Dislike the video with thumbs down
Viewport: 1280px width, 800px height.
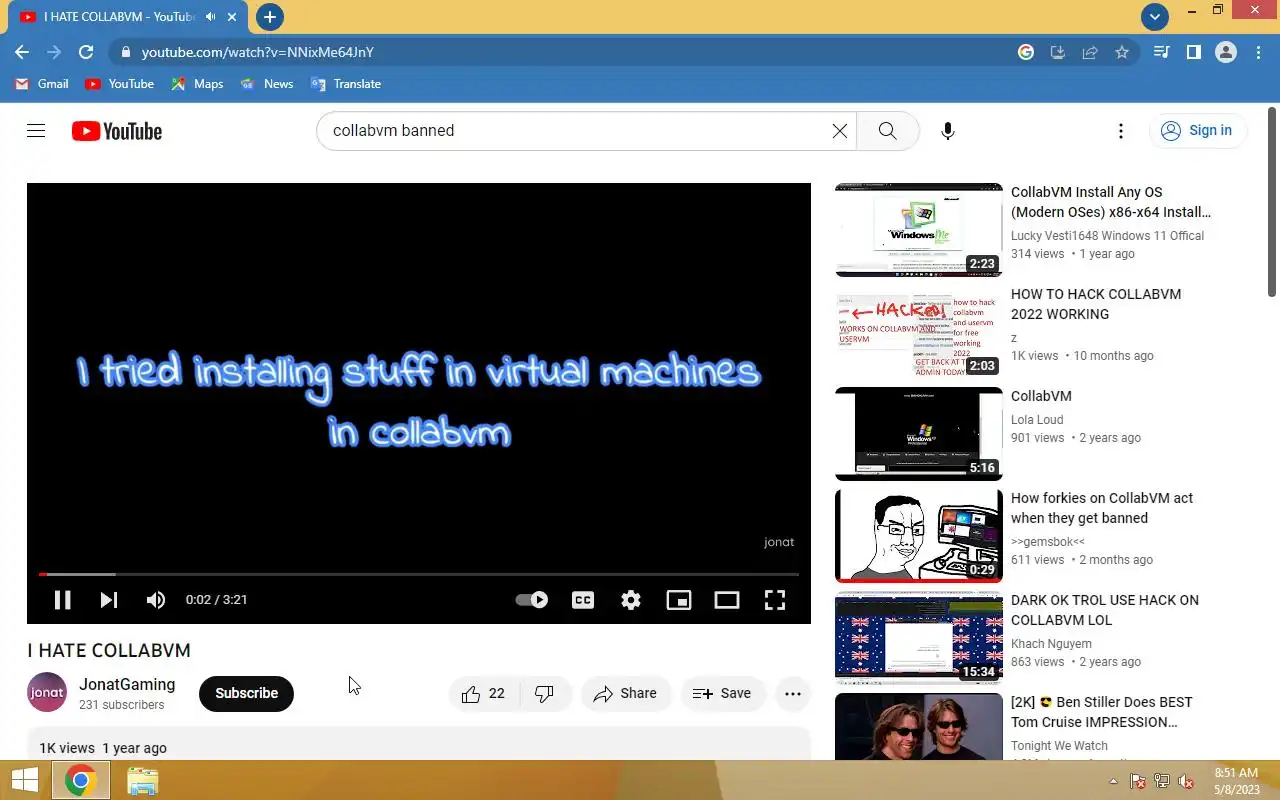click(545, 694)
